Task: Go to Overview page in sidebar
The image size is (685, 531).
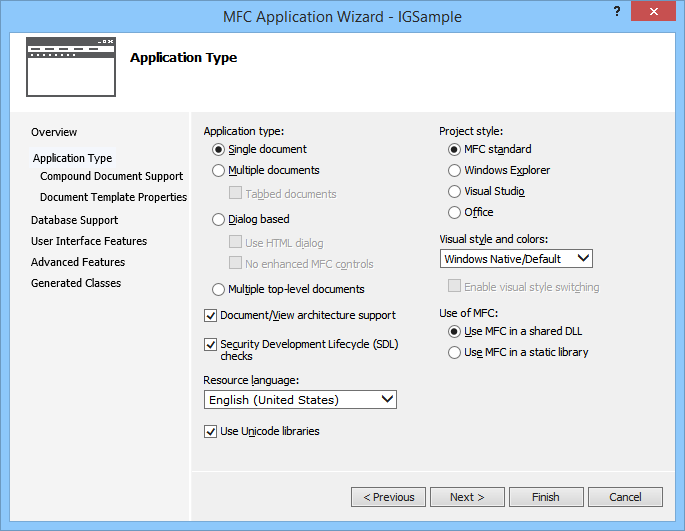Action: click(x=54, y=133)
